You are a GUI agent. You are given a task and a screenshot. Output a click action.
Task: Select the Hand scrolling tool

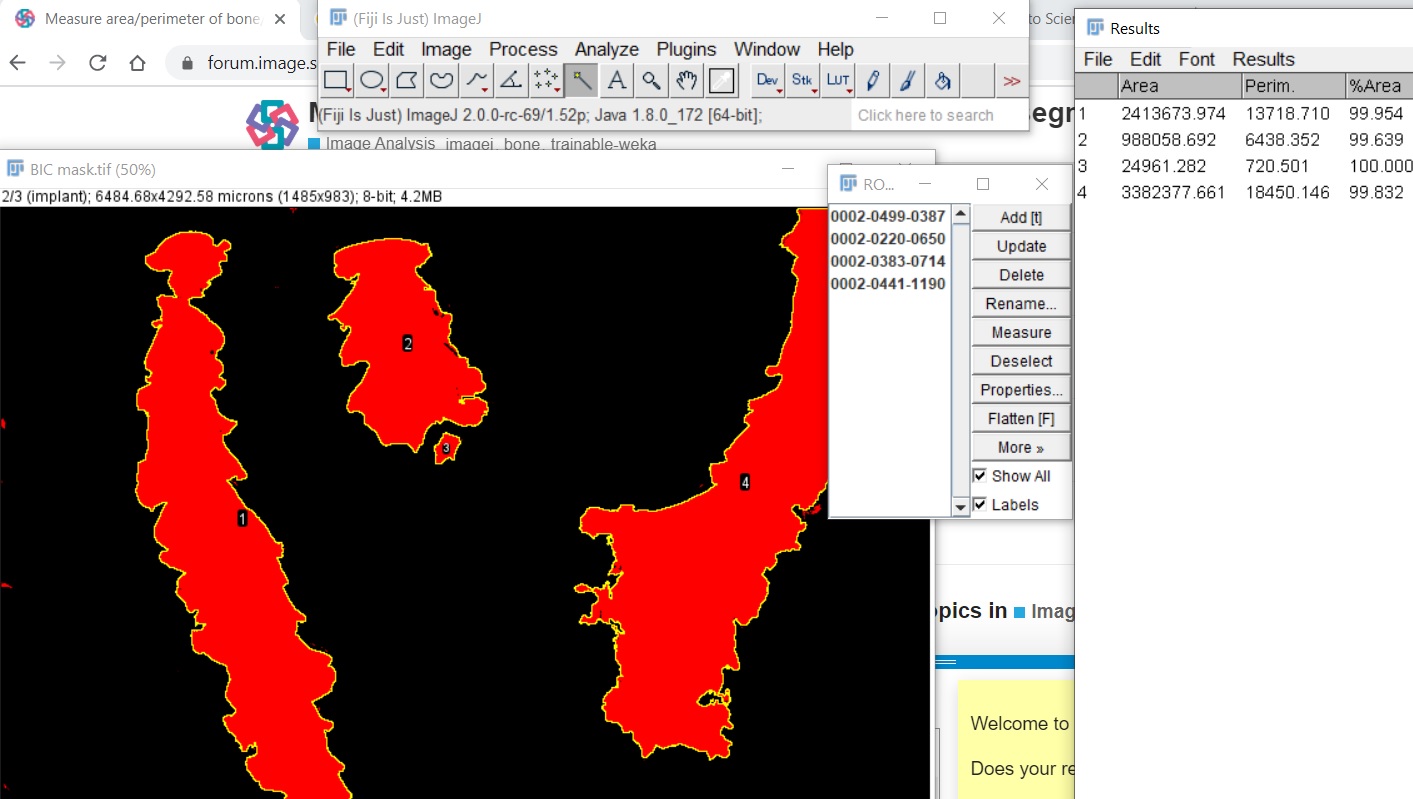686,80
